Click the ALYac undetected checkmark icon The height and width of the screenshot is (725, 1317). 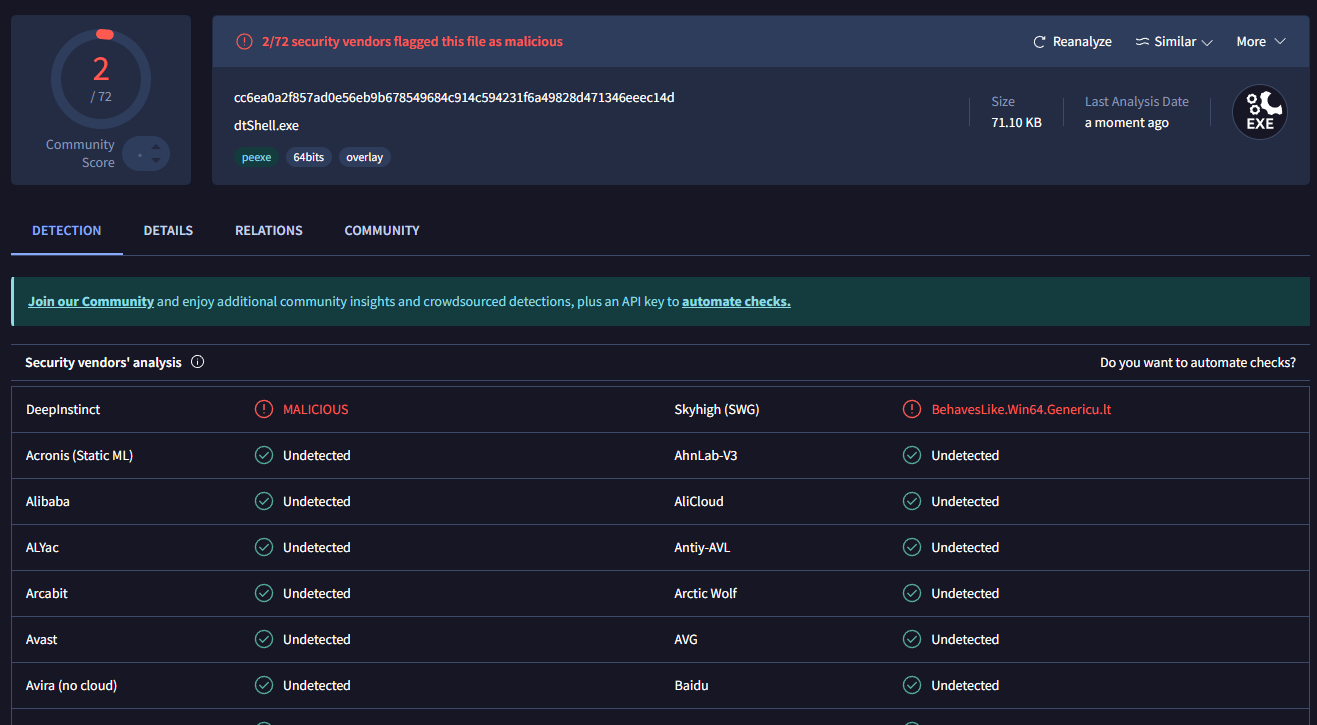pos(264,547)
